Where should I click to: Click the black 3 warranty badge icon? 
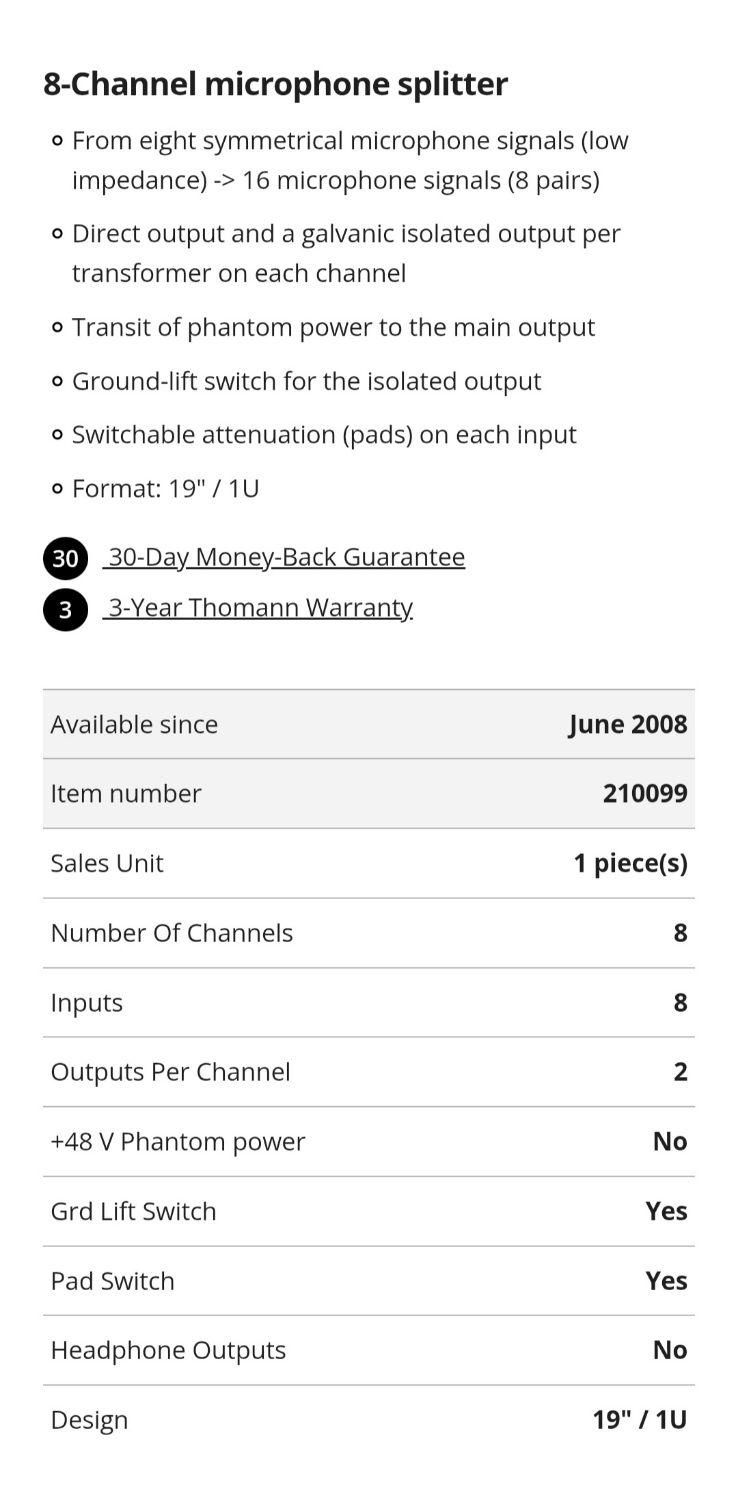(x=65, y=609)
